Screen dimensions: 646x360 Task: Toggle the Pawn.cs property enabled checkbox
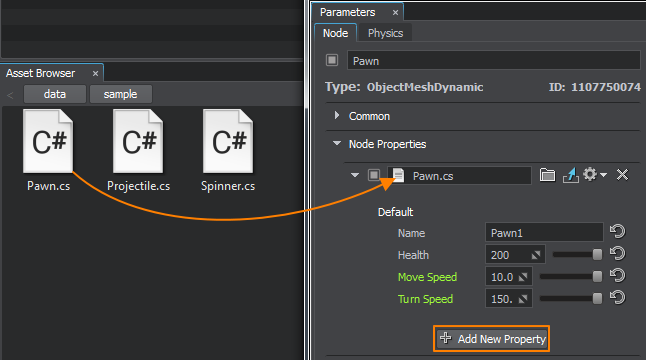374,175
